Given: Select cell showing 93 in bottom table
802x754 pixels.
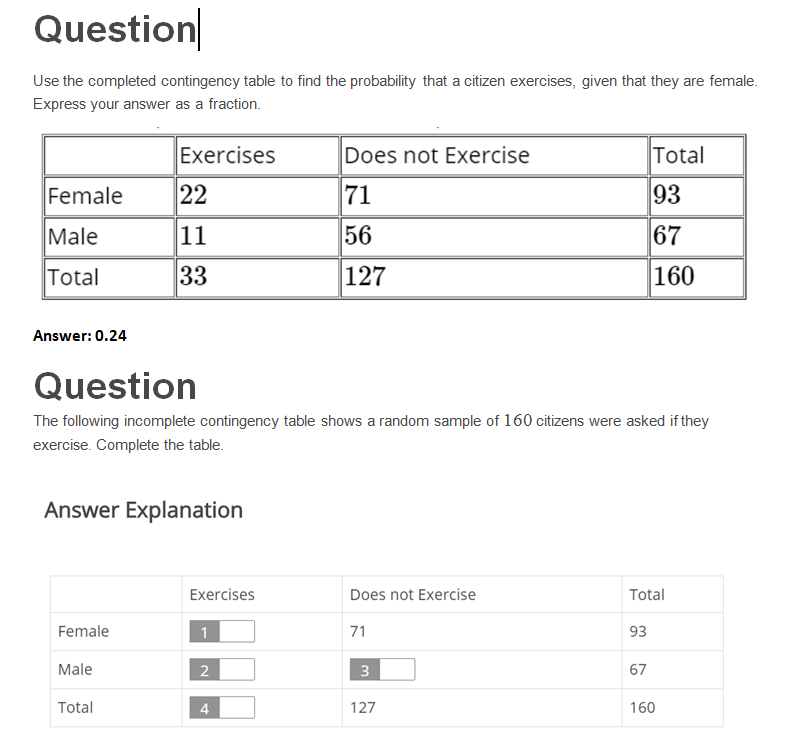Looking at the screenshot, I should [641, 631].
